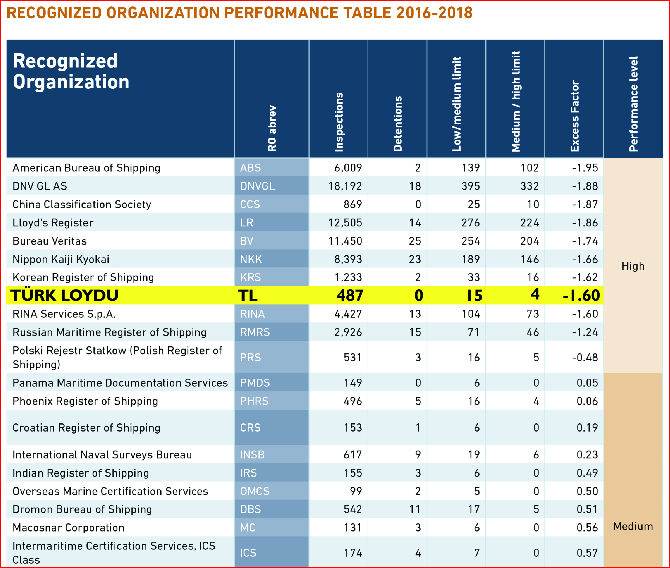This screenshot has width=670, height=568.
Task: Select inspections value 6,009
Action: click(348, 168)
